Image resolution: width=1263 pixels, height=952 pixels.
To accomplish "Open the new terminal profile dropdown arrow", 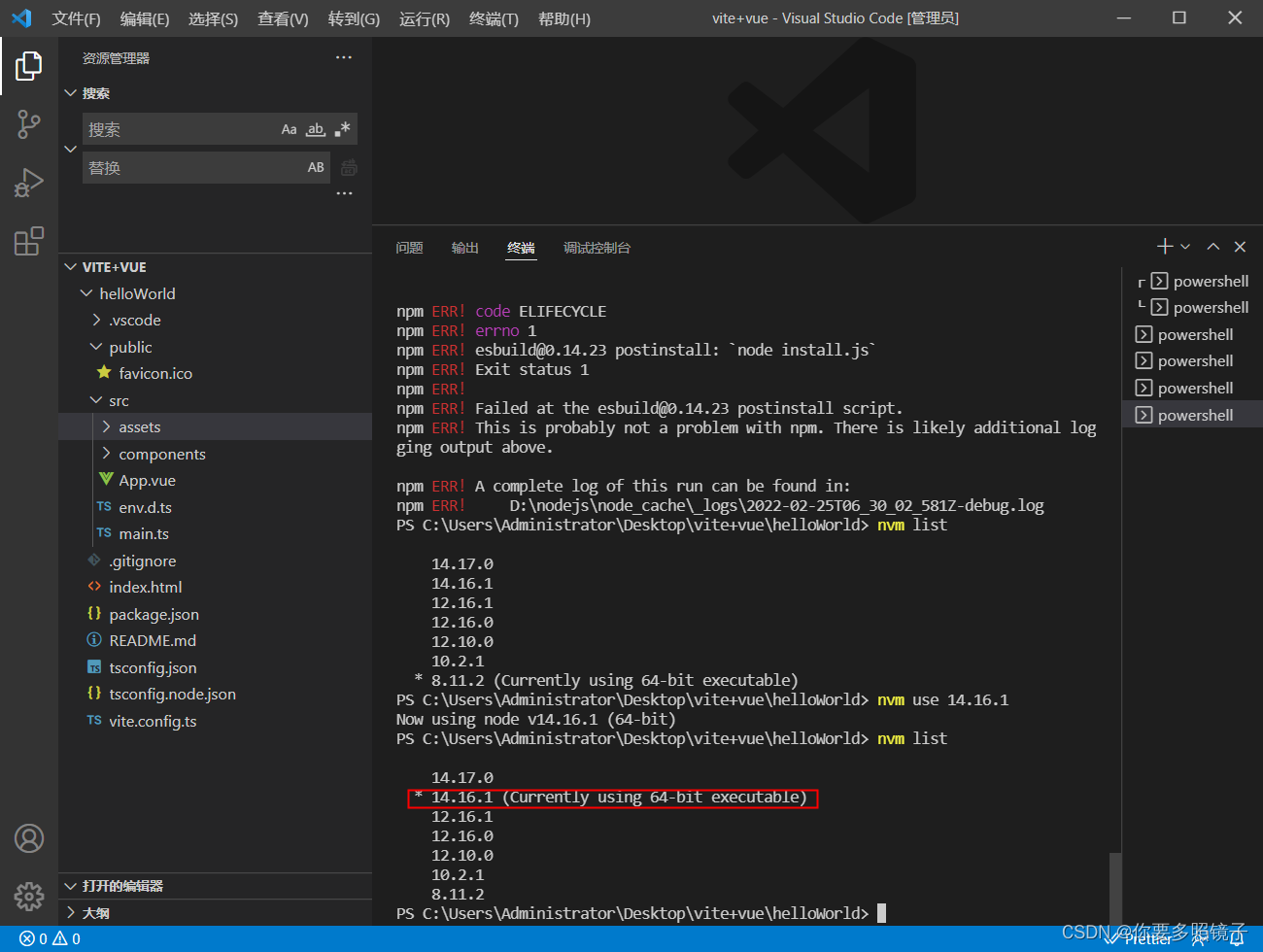I will pyautogui.click(x=1185, y=247).
